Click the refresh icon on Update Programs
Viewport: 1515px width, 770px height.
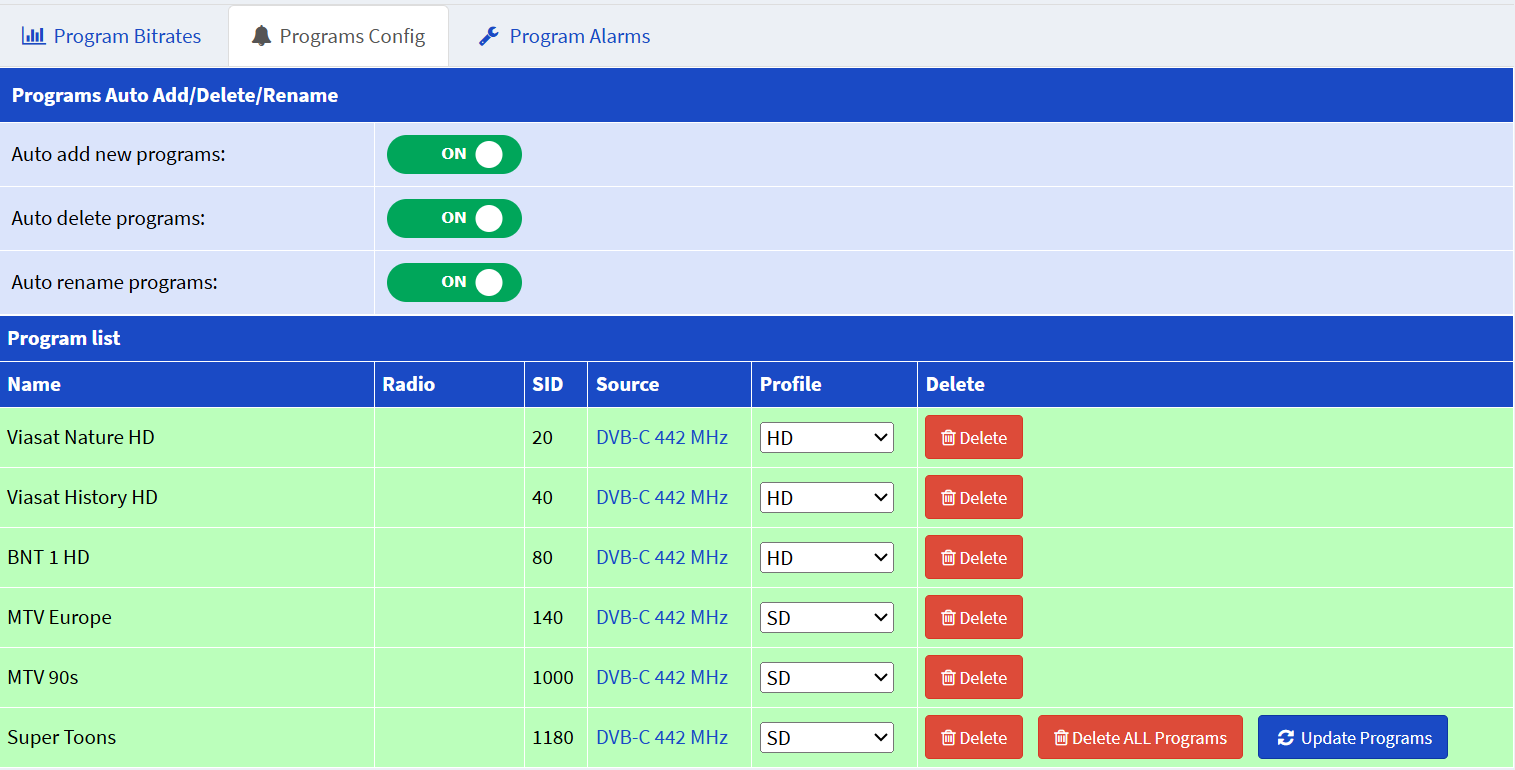pos(1286,738)
